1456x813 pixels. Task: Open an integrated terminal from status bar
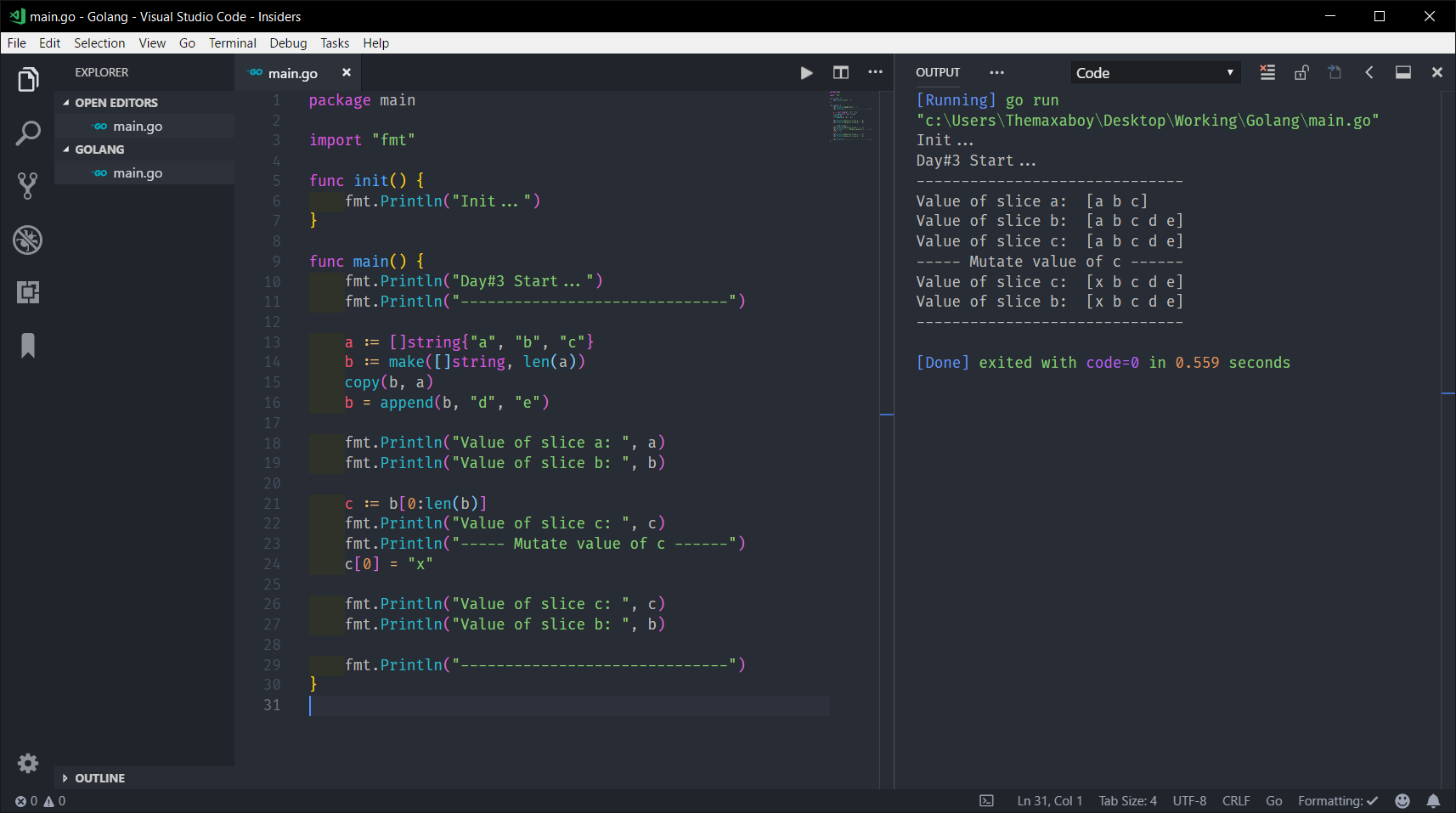click(x=986, y=800)
